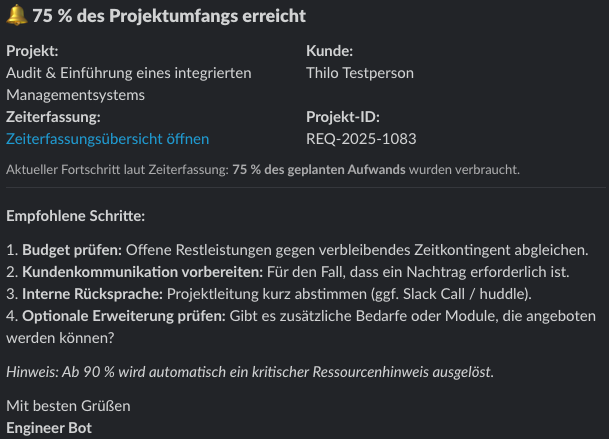This screenshot has height=439, width=609.
Task: Click the Projekt: field label
Action: (32, 51)
